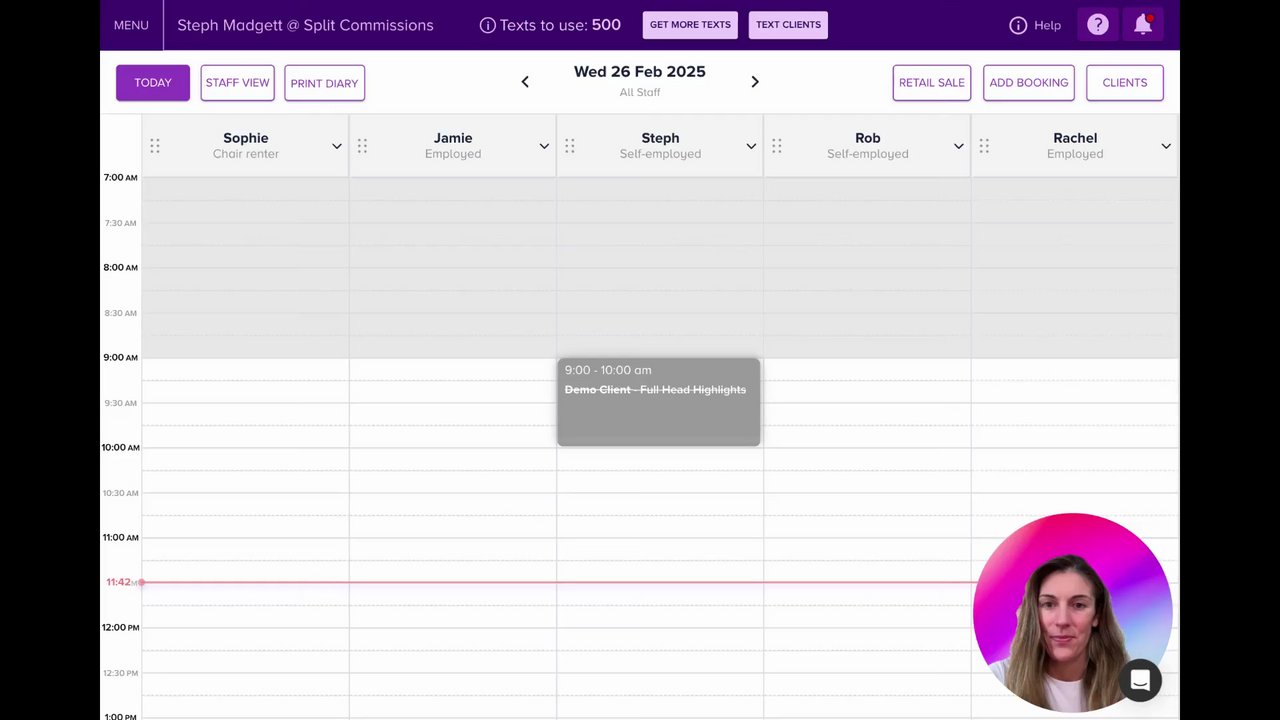
Task: Click the Get More Texts button
Action: click(x=690, y=25)
